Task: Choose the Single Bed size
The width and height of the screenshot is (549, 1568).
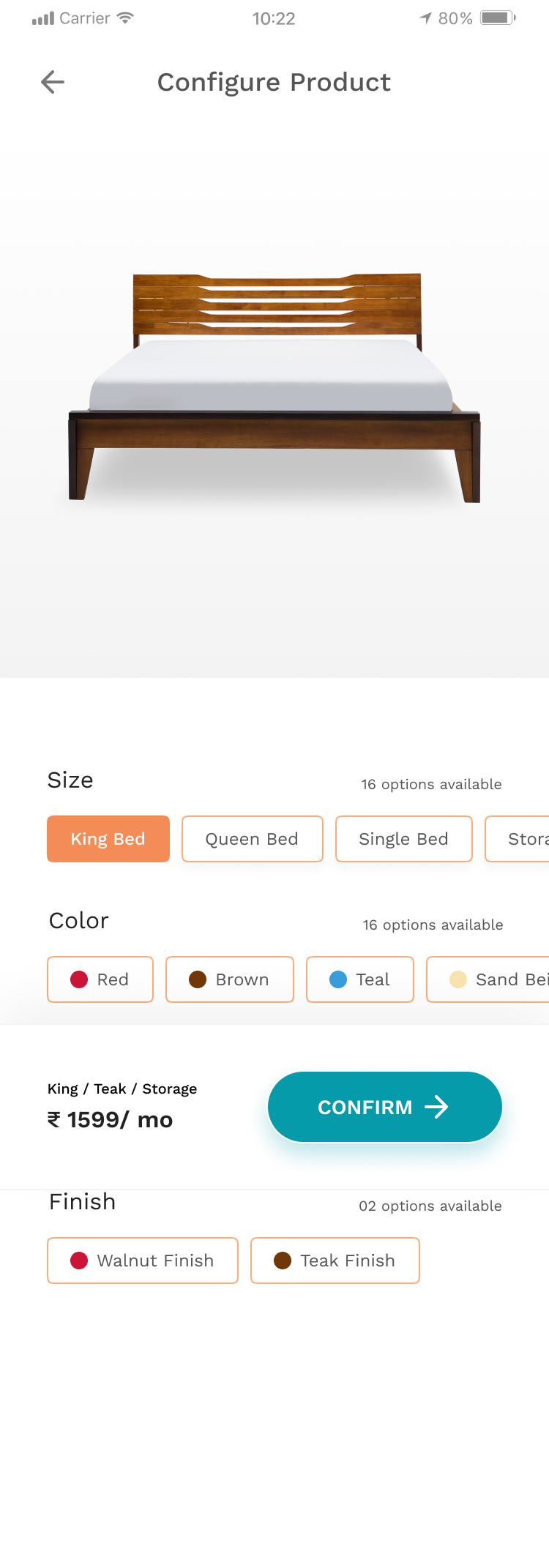Action: [403, 839]
